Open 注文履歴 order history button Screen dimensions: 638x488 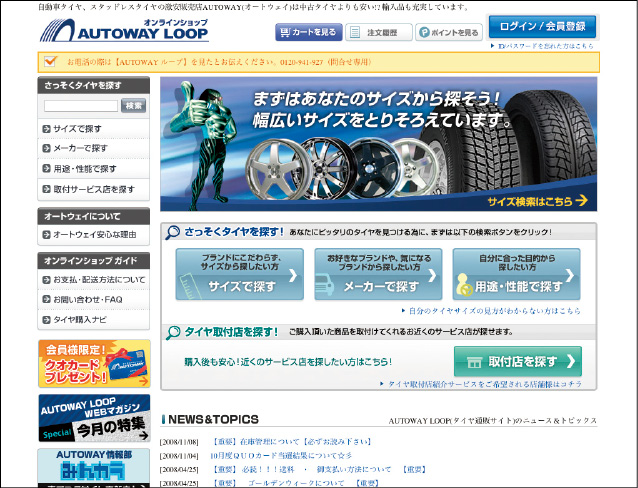(379, 32)
